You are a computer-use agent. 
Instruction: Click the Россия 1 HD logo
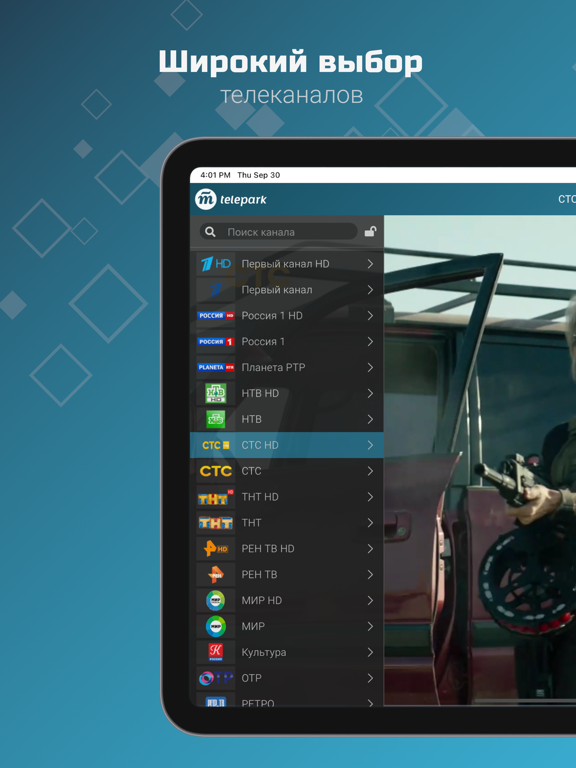216,315
